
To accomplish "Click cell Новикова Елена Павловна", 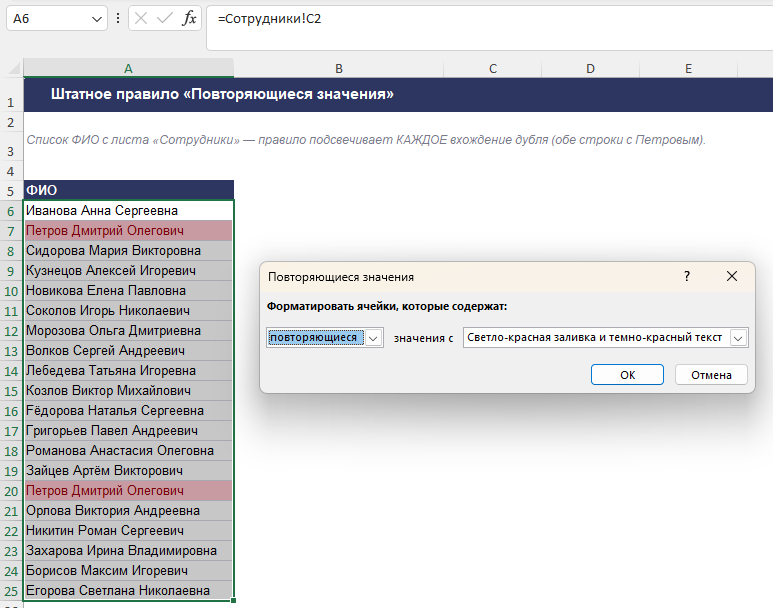I will pyautogui.click(x=128, y=290).
